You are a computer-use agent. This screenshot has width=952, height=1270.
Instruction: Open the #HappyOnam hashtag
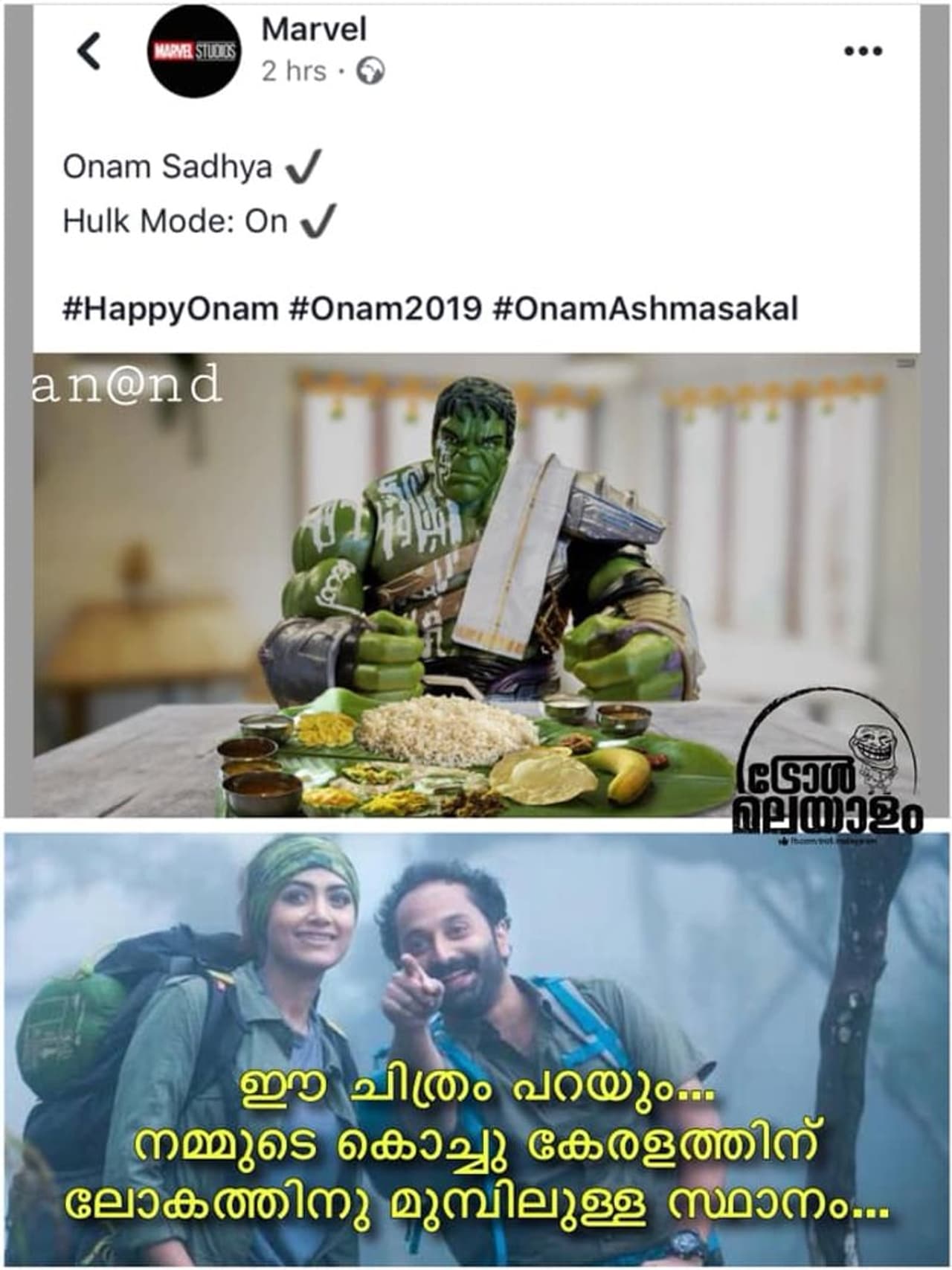[x=170, y=308]
